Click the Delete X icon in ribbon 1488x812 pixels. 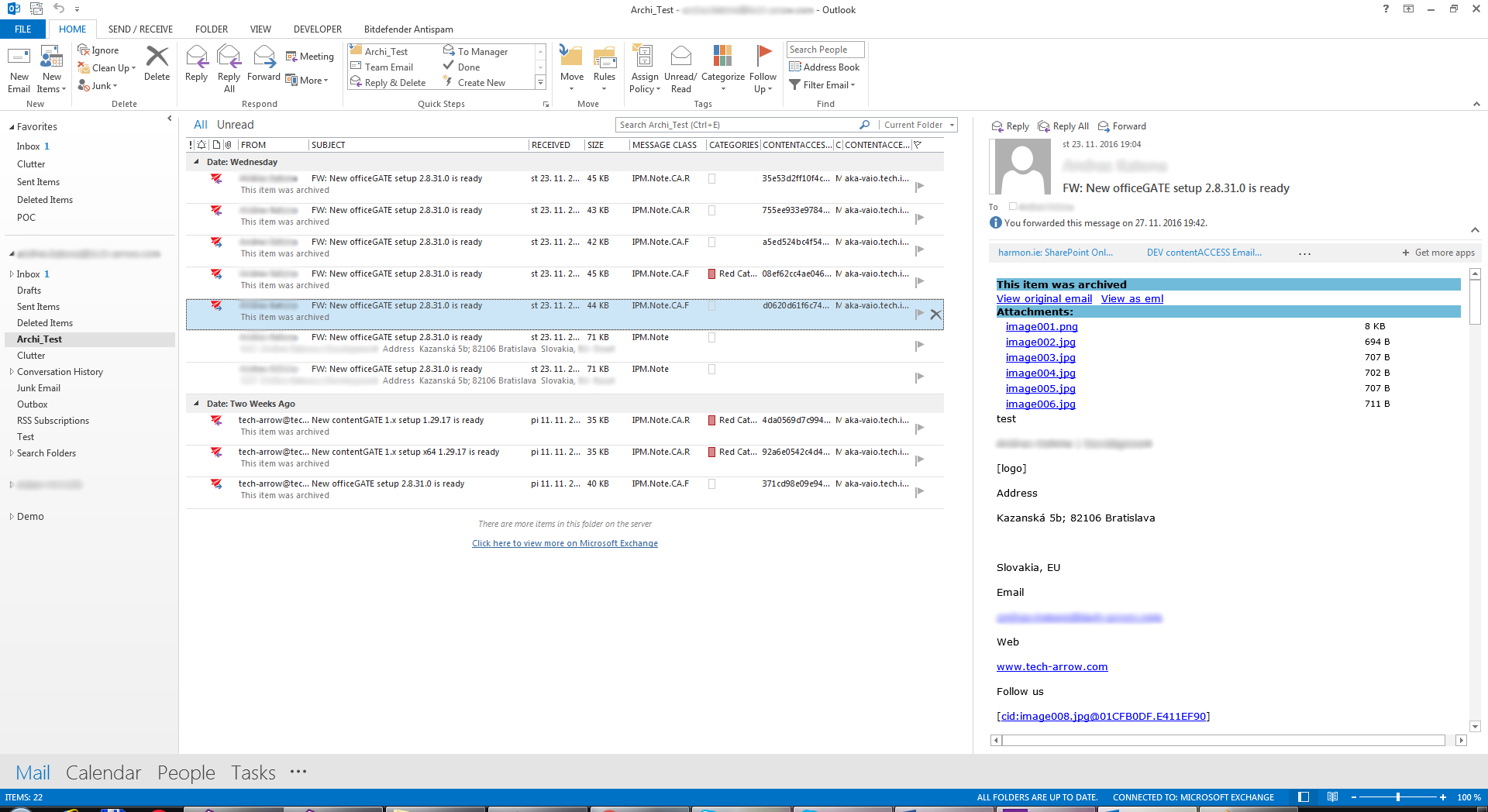coord(157,56)
